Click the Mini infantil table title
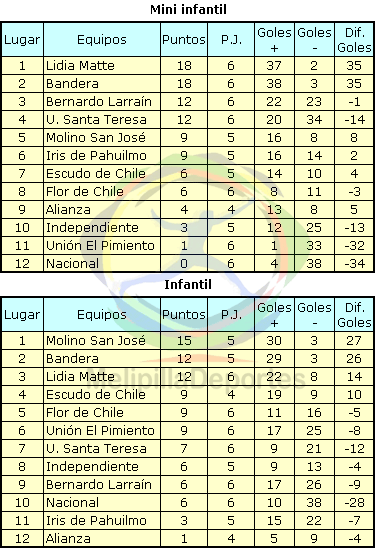 click(188, 9)
